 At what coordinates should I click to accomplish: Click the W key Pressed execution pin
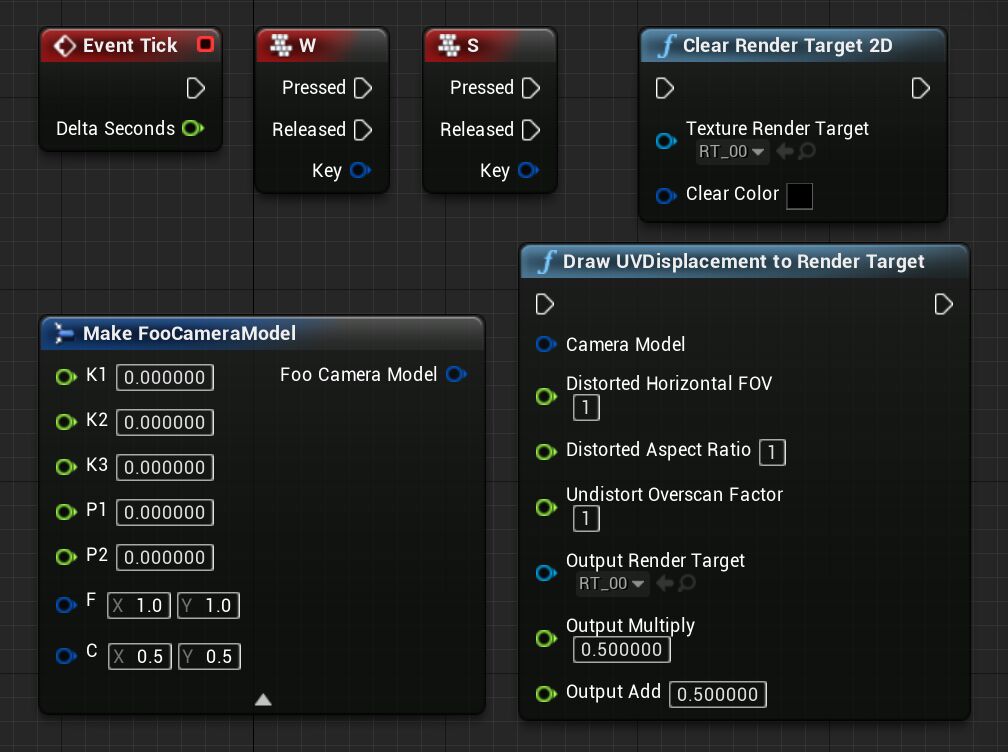pyautogui.click(x=363, y=88)
